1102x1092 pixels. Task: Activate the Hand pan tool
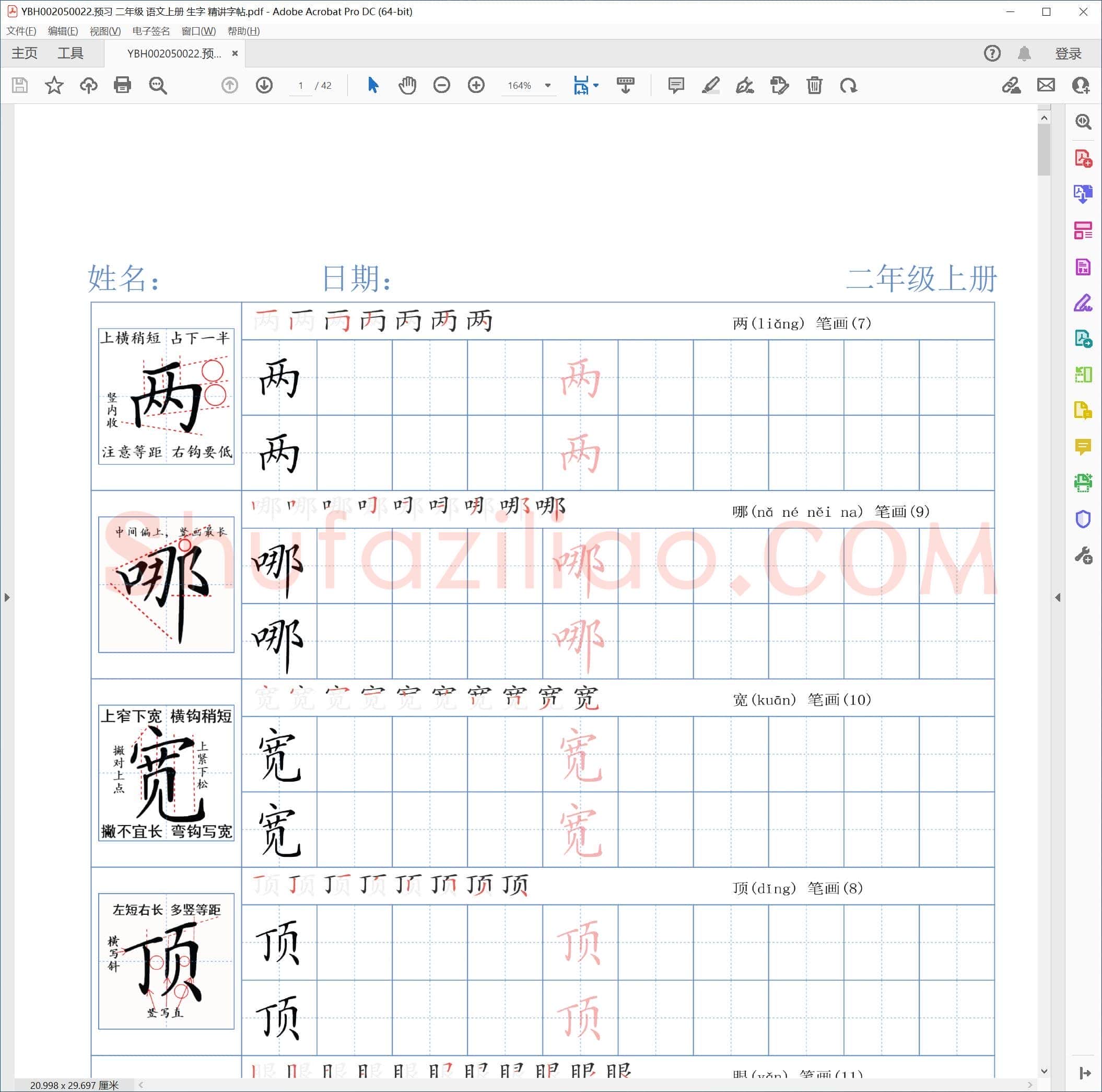(x=407, y=86)
